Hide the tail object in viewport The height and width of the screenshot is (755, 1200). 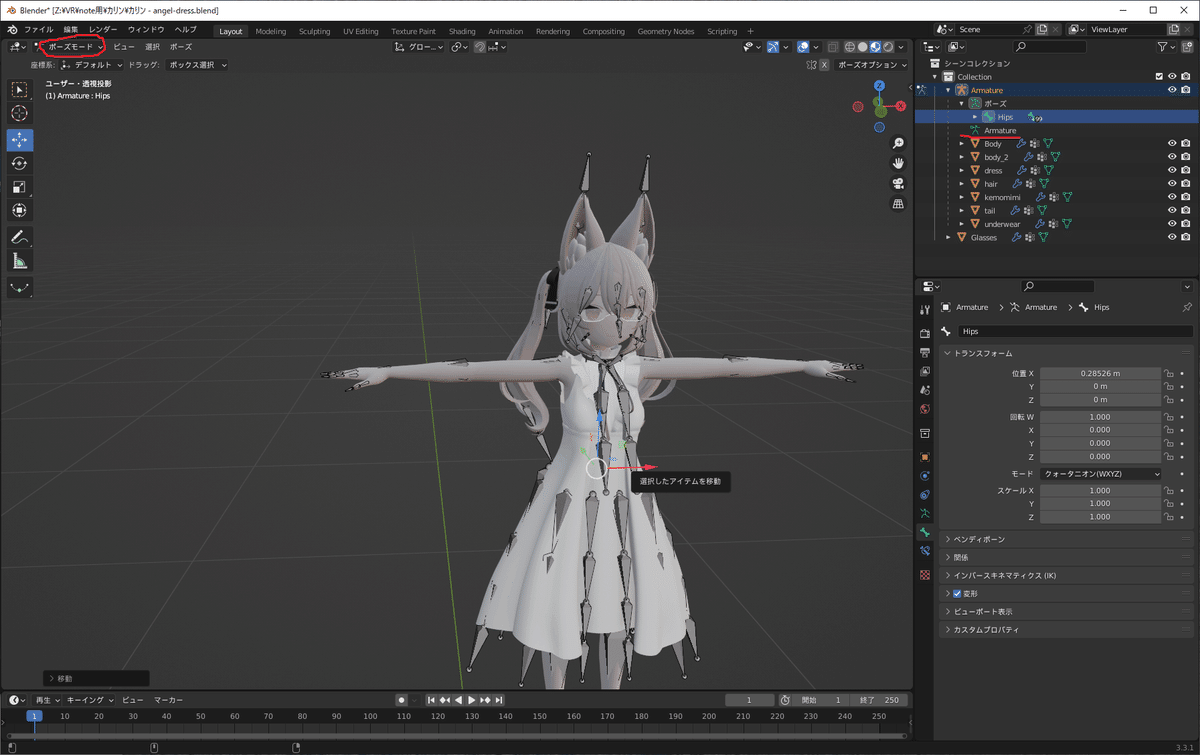(1172, 211)
